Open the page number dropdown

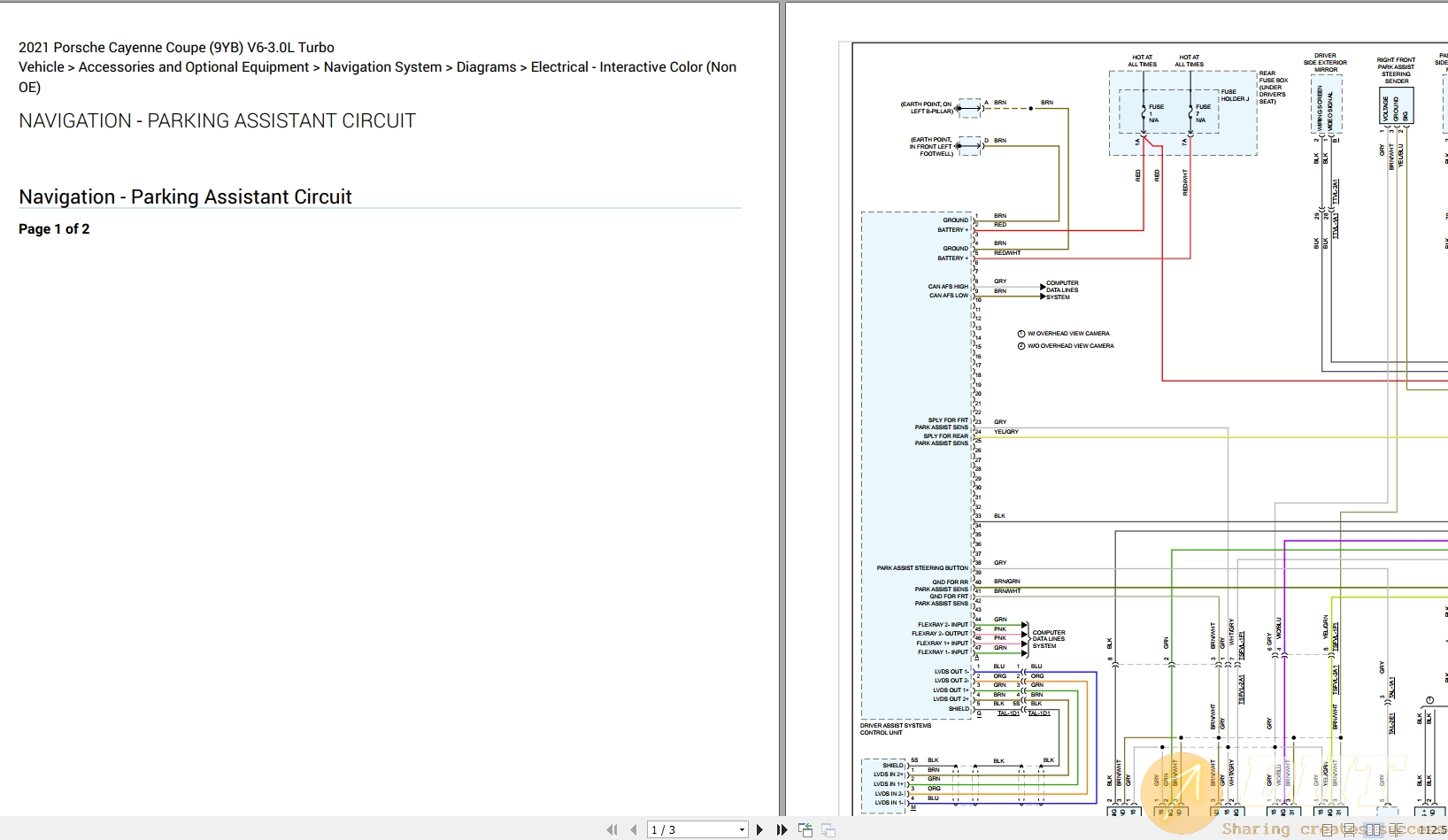[742, 829]
